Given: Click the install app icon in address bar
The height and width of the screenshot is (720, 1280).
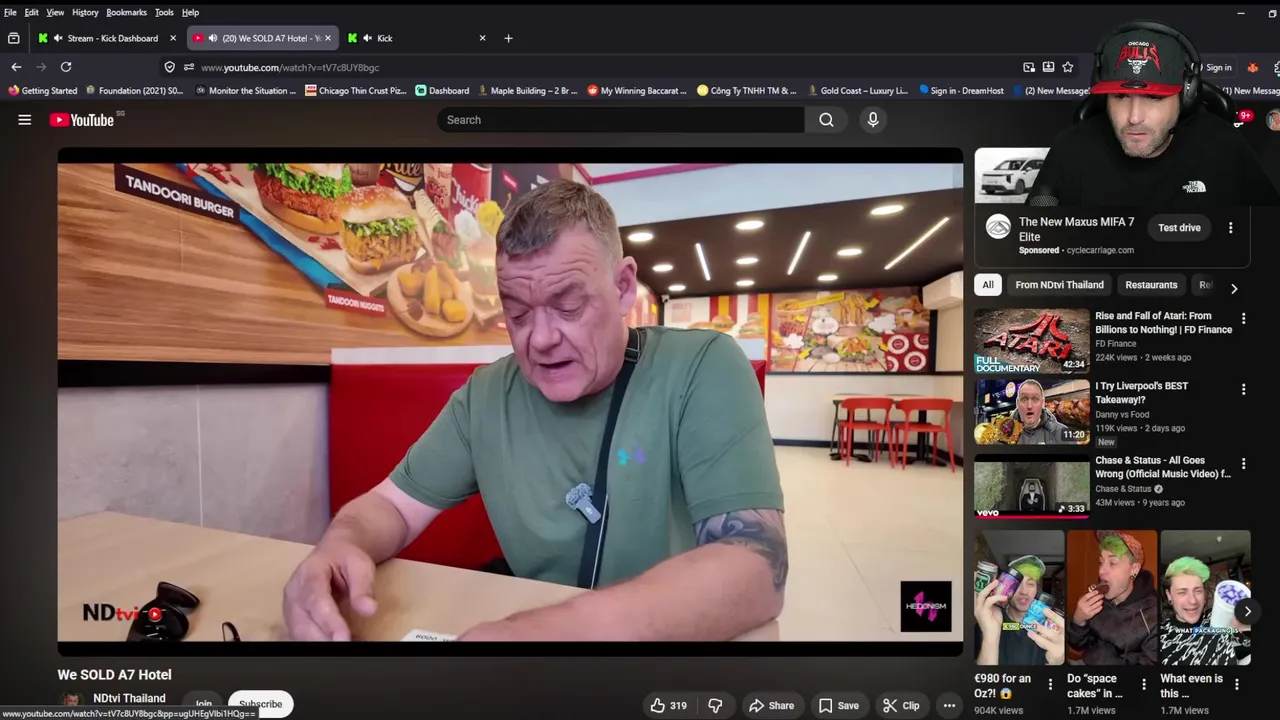Looking at the screenshot, I should [x=1048, y=67].
